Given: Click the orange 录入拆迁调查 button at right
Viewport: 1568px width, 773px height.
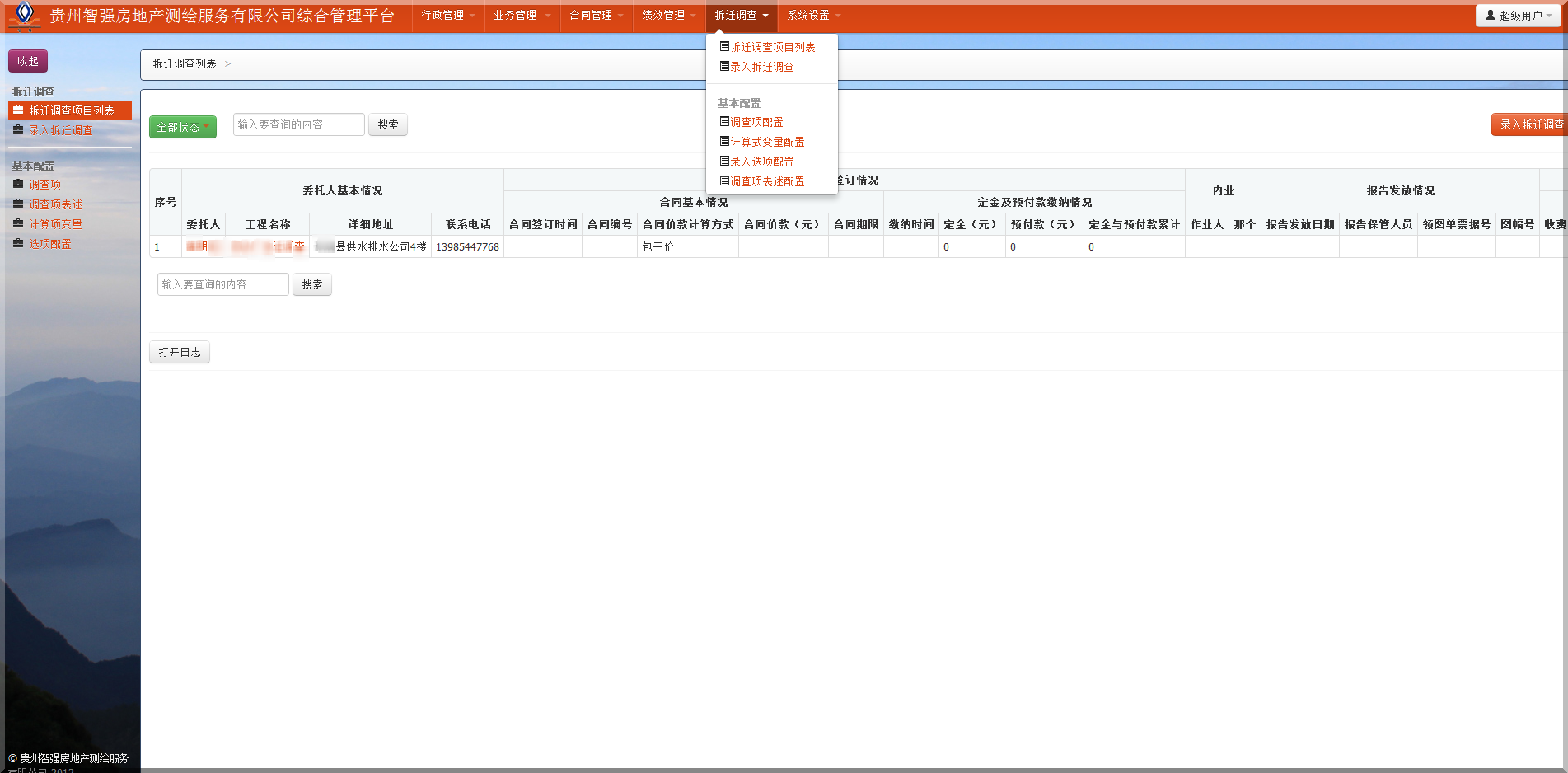Looking at the screenshot, I should 1531,124.
